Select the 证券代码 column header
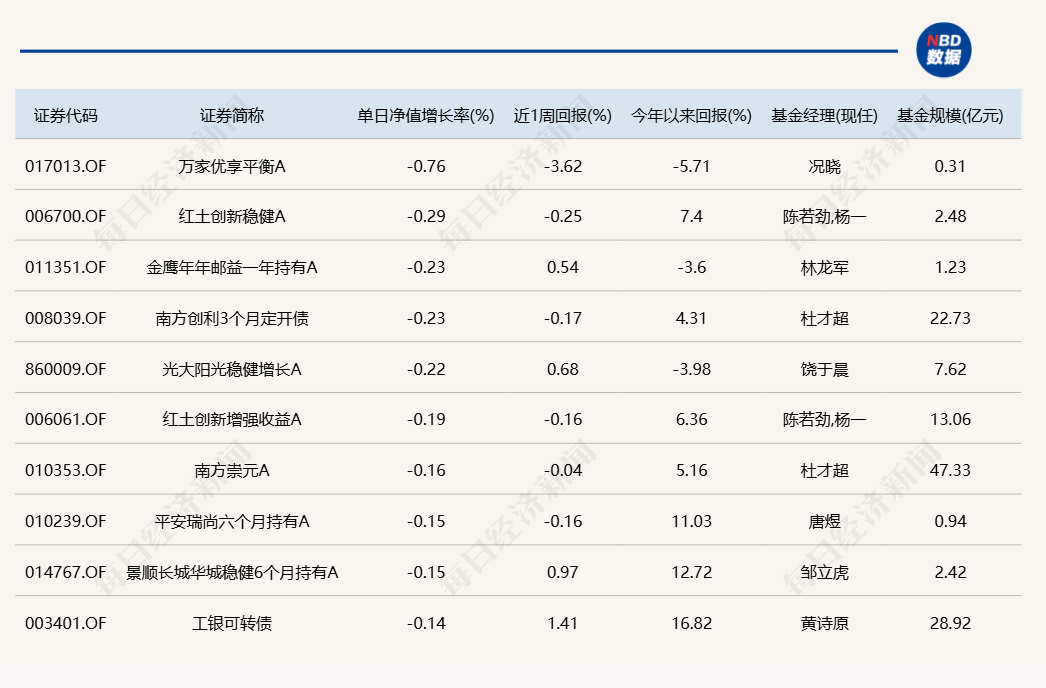The width and height of the screenshot is (1046, 688). [x=65, y=115]
